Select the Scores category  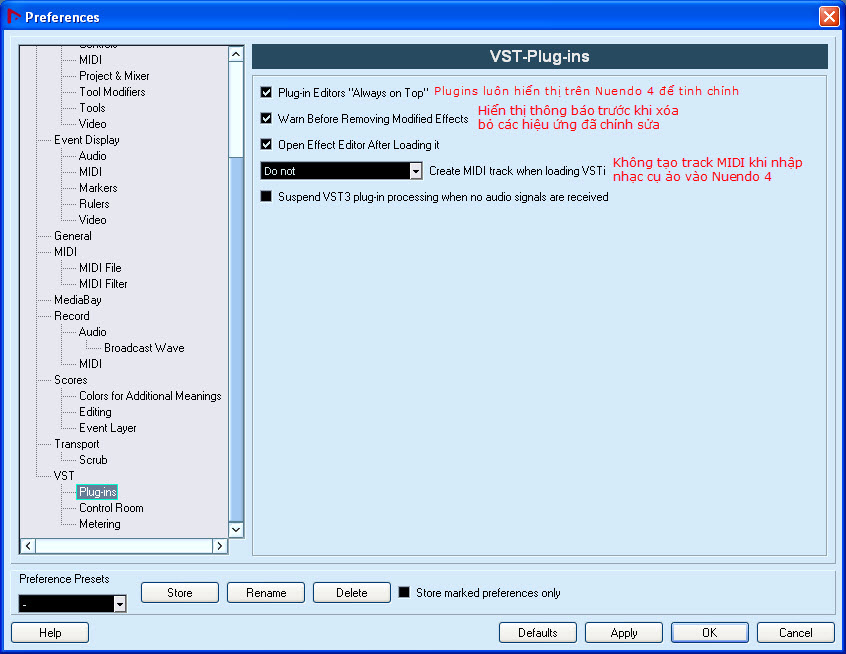(71, 380)
